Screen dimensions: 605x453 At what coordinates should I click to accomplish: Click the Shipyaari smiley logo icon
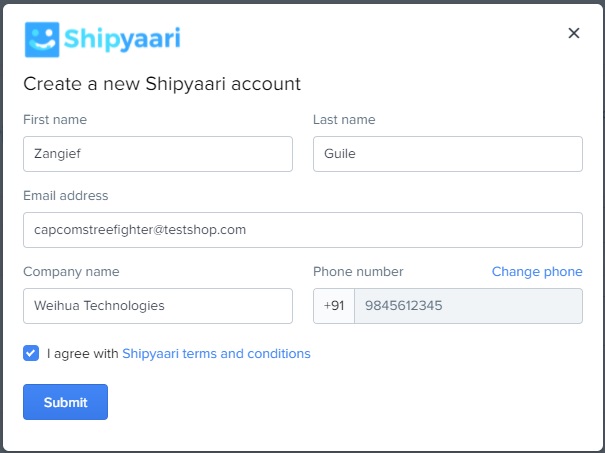pyautogui.click(x=42, y=39)
